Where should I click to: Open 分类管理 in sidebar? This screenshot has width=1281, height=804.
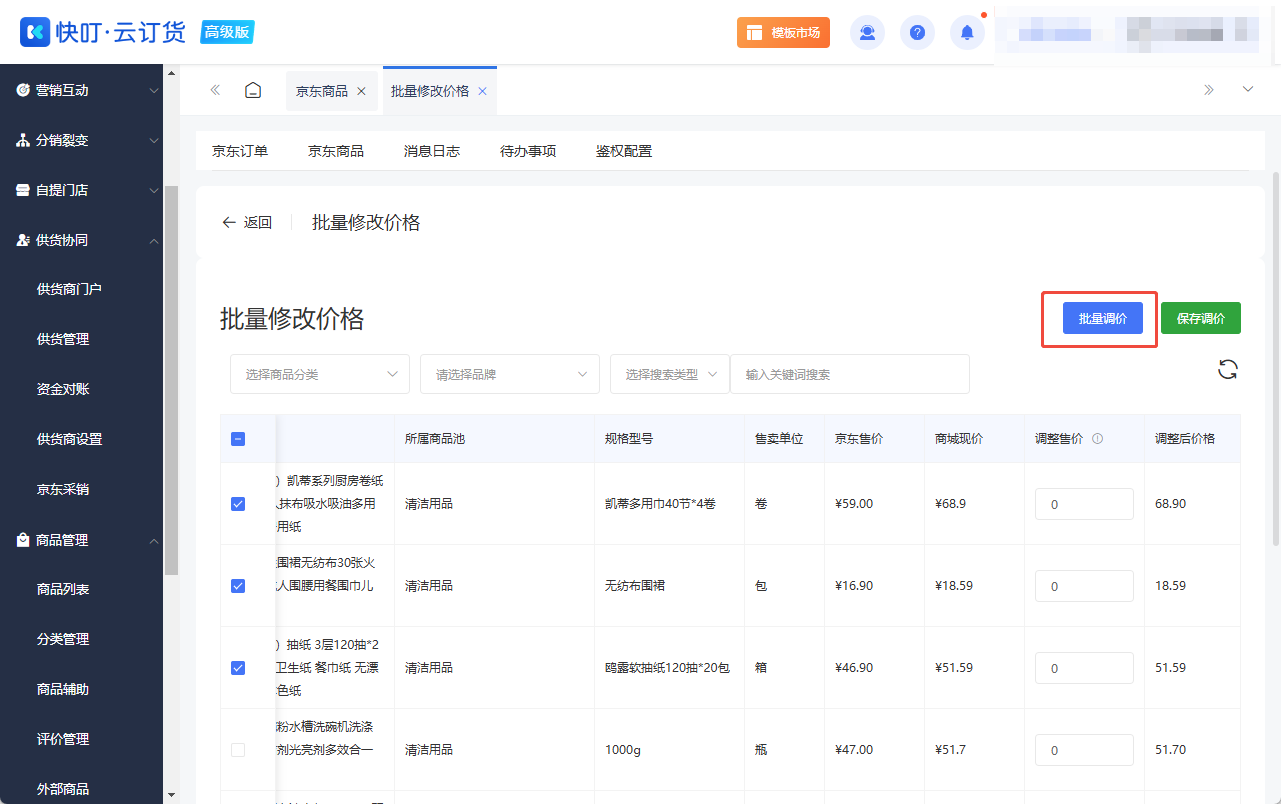63,639
